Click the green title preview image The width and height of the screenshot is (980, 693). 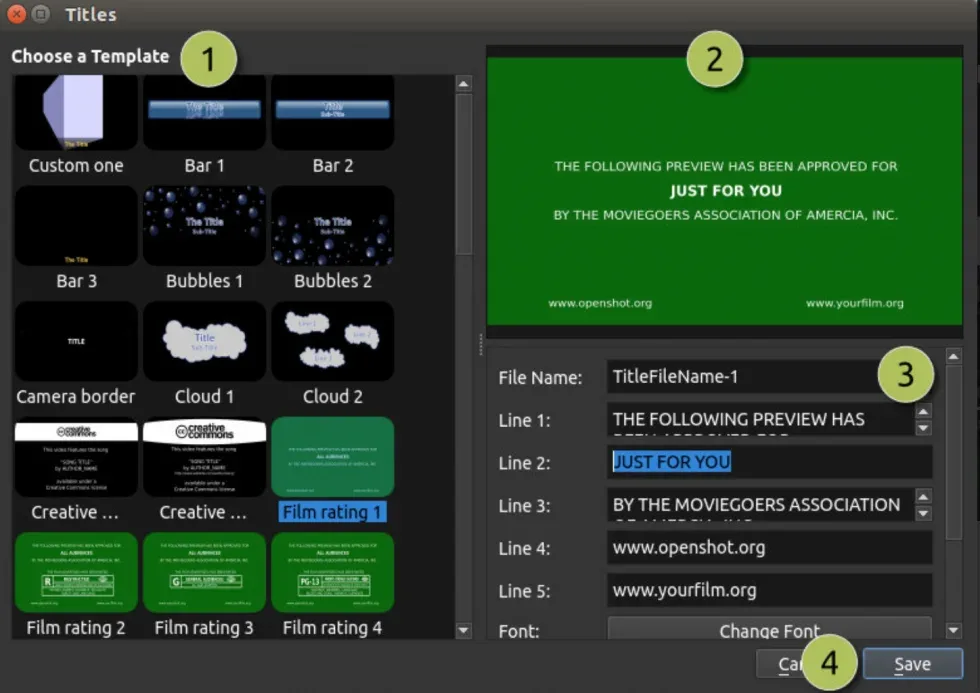724,191
